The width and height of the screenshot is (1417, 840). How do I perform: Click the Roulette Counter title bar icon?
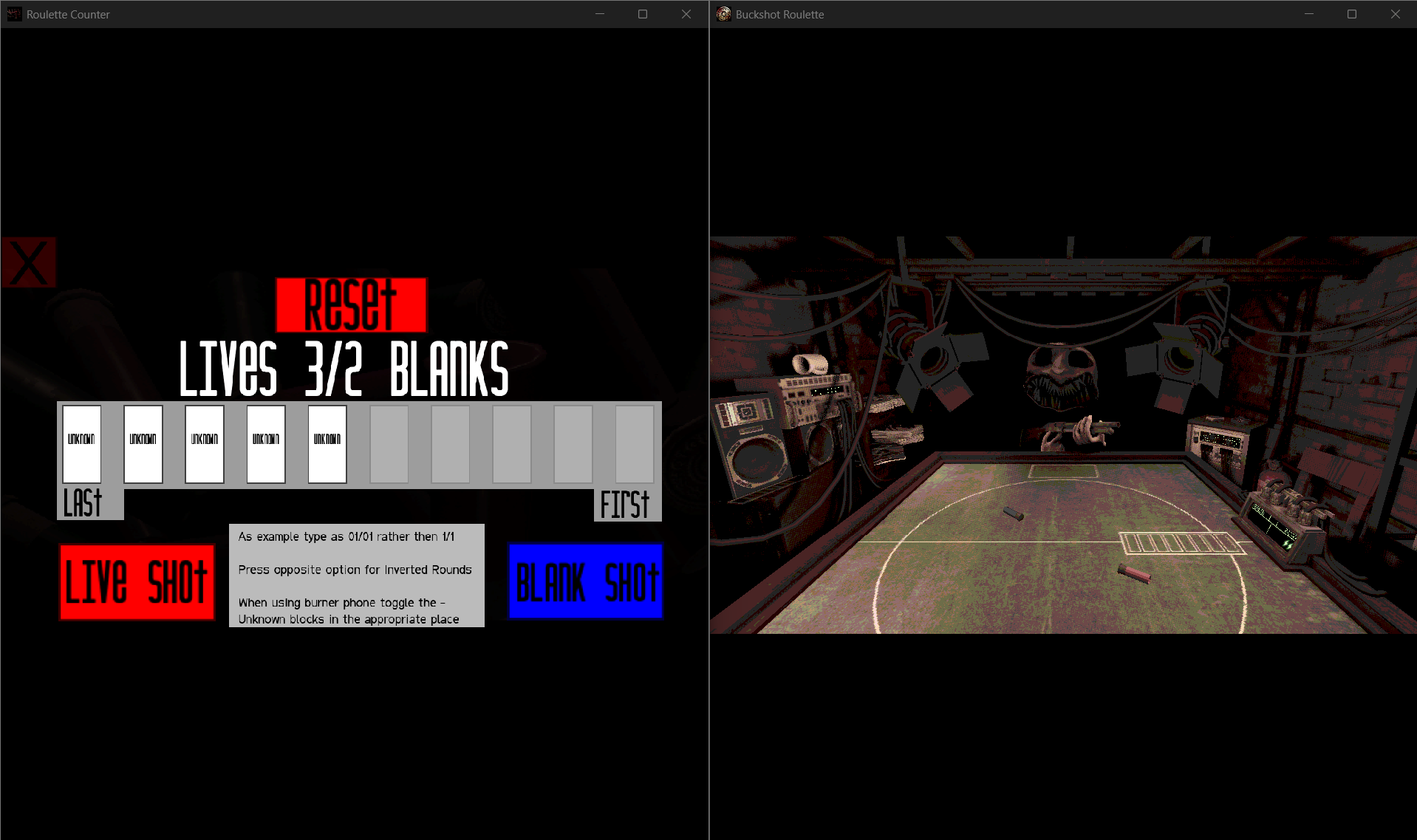coord(14,14)
